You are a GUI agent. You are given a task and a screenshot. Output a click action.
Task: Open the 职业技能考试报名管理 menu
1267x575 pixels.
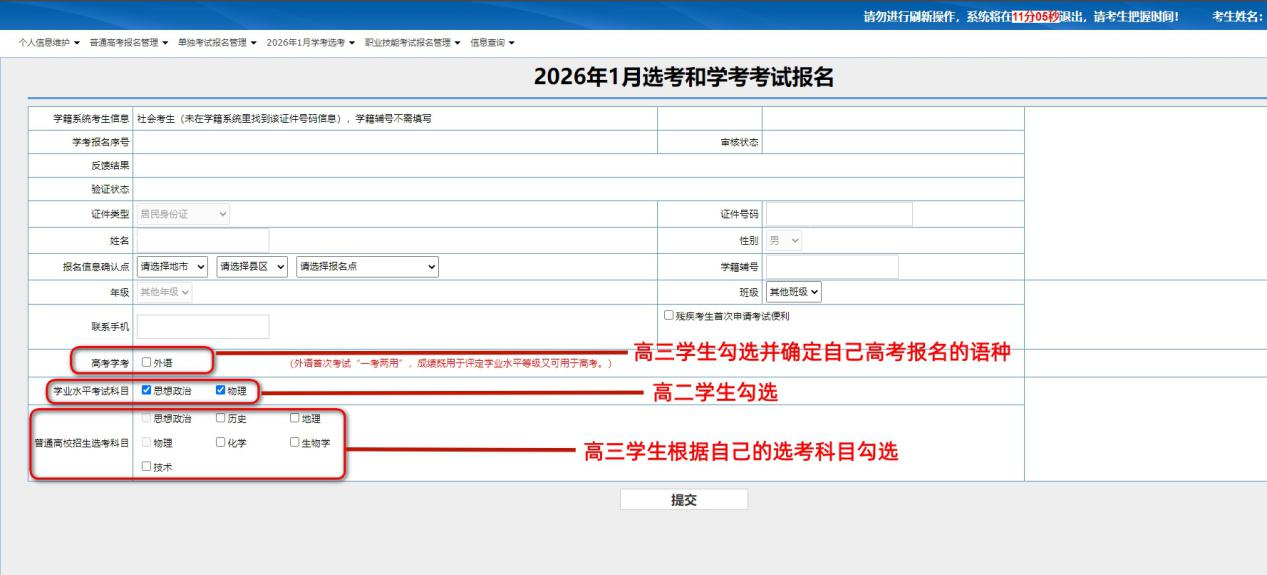click(x=413, y=41)
